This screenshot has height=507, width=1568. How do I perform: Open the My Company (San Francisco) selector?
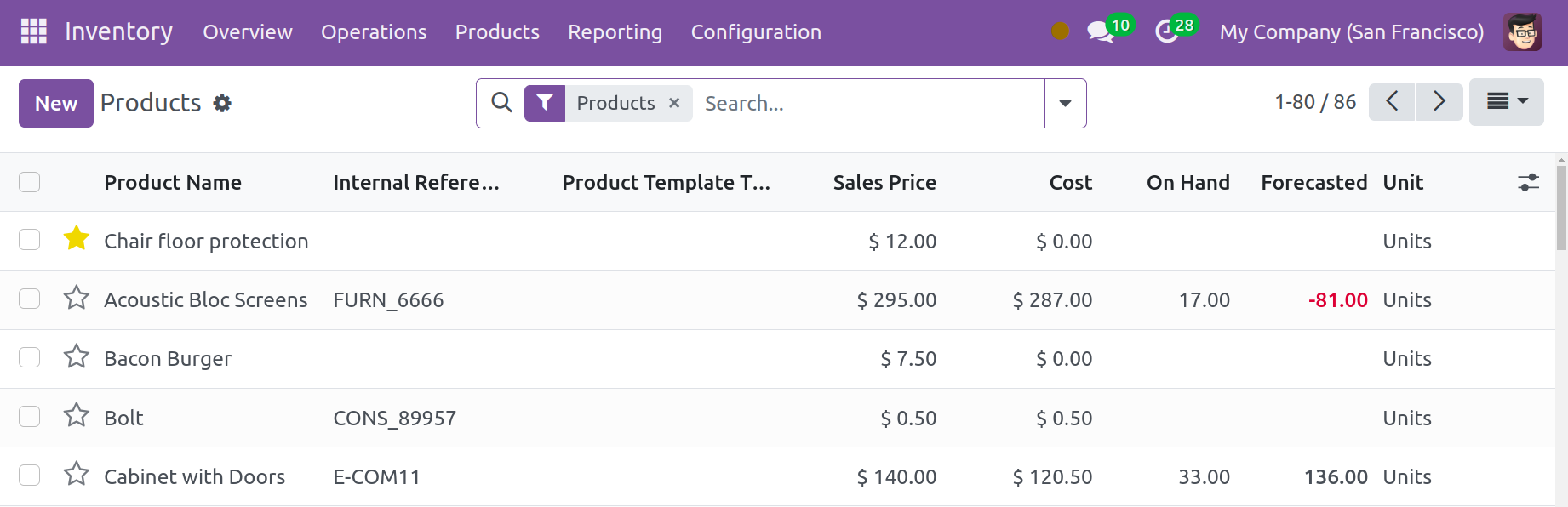pyautogui.click(x=1351, y=32)
